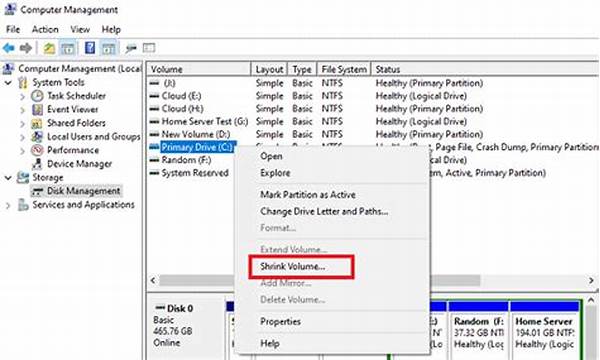Select Device Manager in the tree

(80, 164)
